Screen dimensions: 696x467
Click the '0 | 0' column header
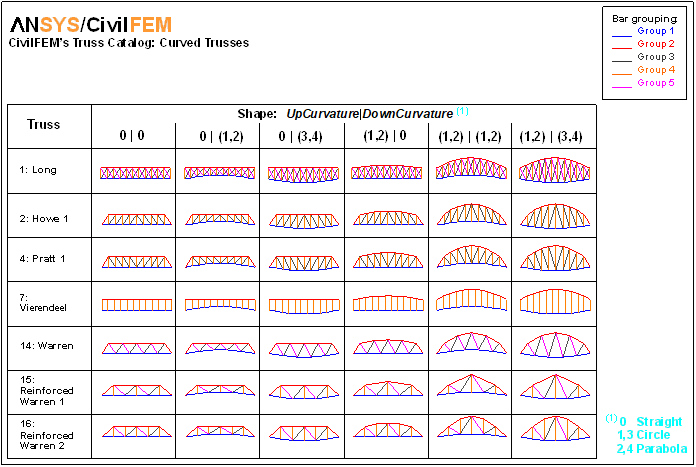coord(133,135)
